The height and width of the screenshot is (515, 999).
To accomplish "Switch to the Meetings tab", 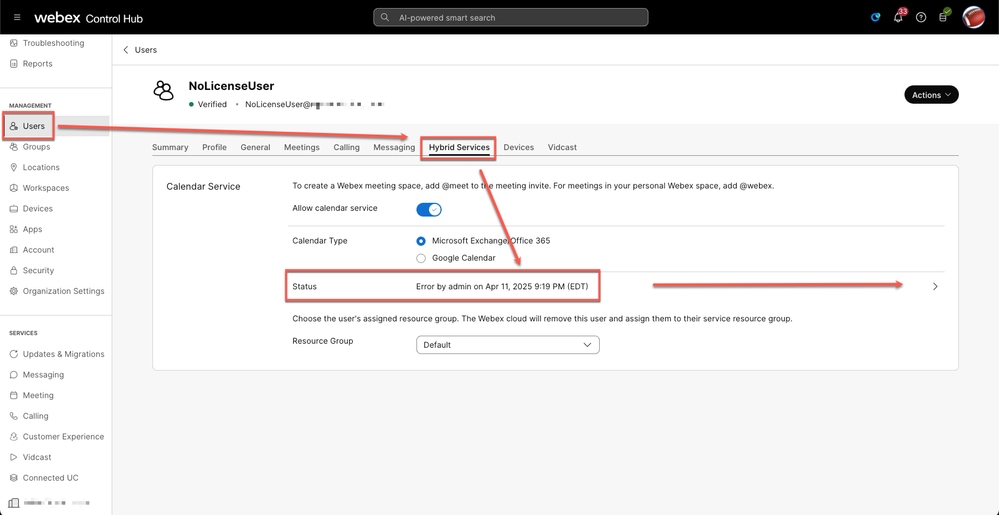I will 302,147.
